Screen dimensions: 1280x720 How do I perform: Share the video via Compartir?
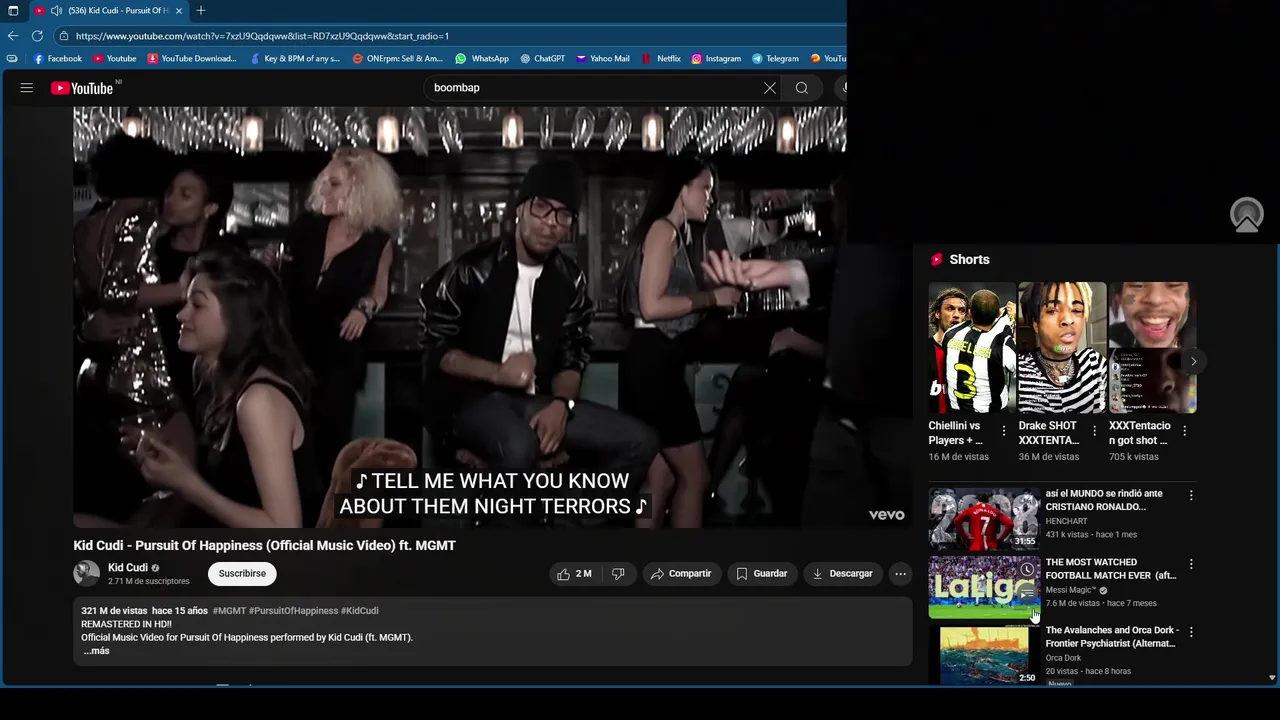(x=680, y=574)
